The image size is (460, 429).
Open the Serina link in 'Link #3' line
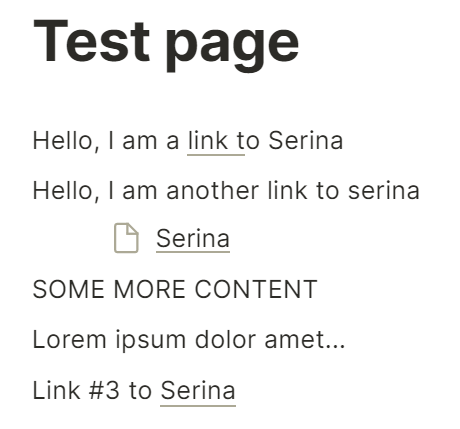198,390
